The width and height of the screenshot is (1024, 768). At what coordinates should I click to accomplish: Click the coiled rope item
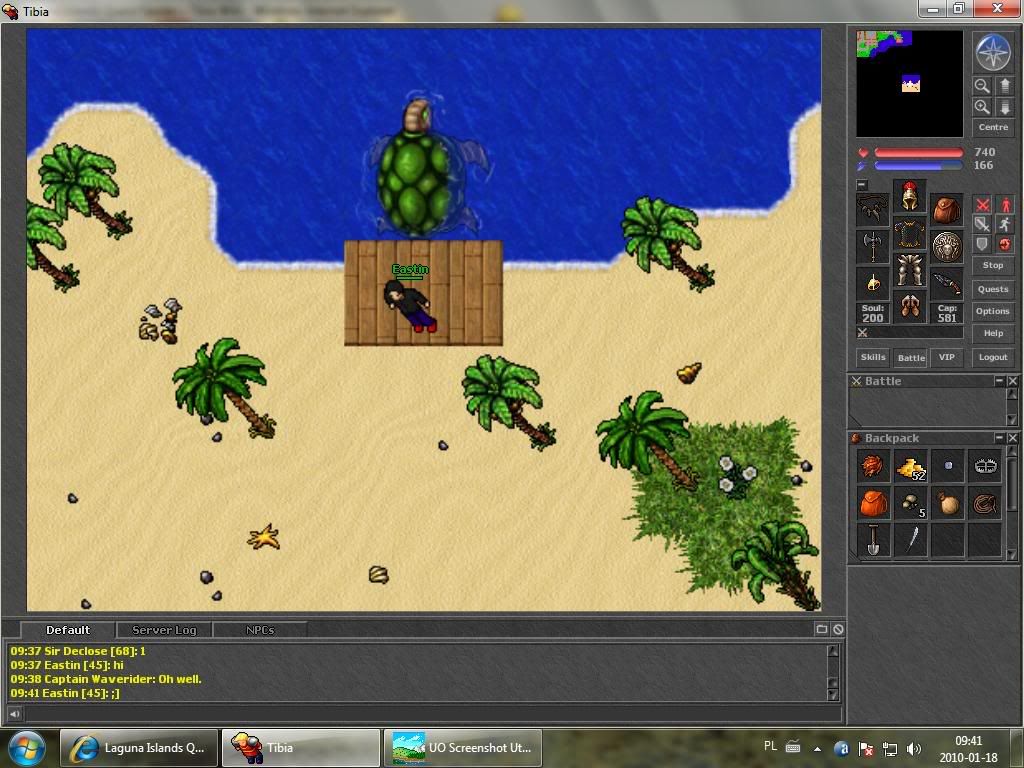tap(985, 504)
